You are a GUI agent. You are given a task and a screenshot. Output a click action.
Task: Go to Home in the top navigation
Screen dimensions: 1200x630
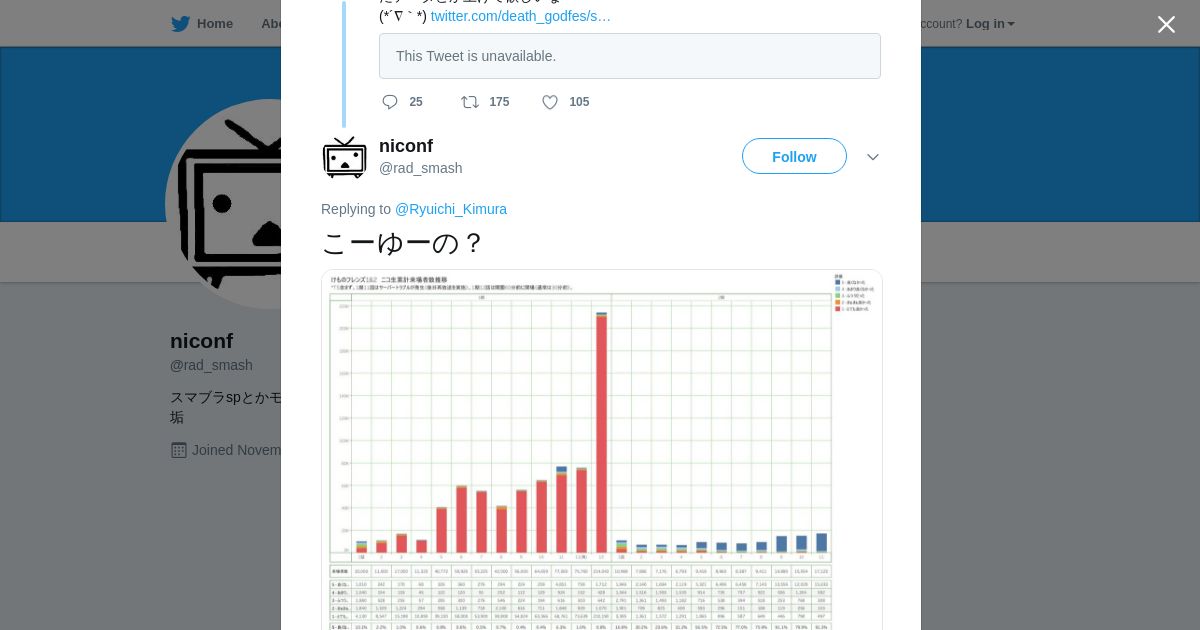203,24
